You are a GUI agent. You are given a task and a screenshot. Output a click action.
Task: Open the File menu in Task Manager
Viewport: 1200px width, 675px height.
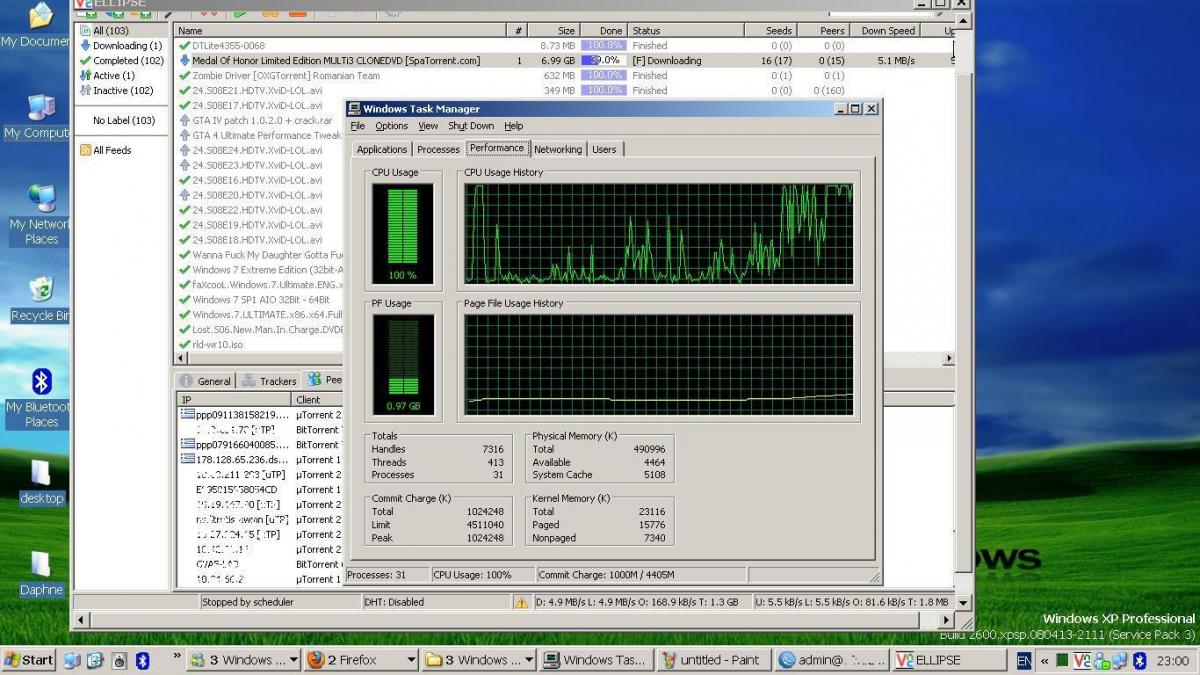click(357, 126)
